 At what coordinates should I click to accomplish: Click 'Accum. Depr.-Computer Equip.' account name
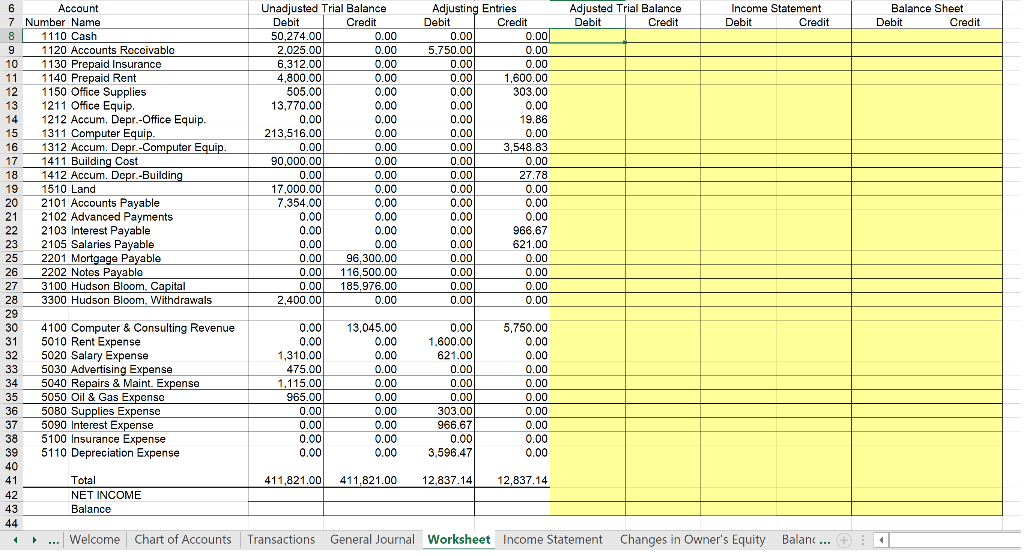[149, 147]
